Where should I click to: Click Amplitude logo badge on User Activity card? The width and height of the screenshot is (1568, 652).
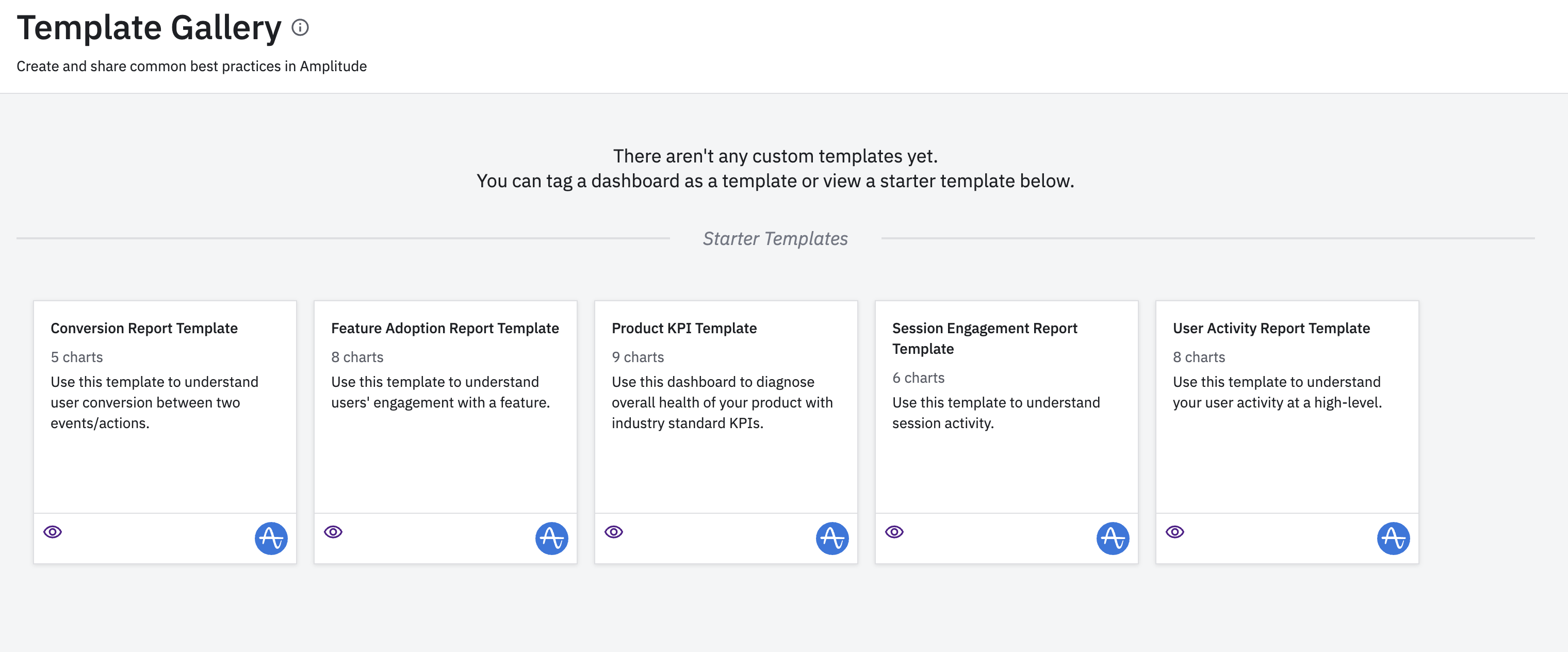1393,538
